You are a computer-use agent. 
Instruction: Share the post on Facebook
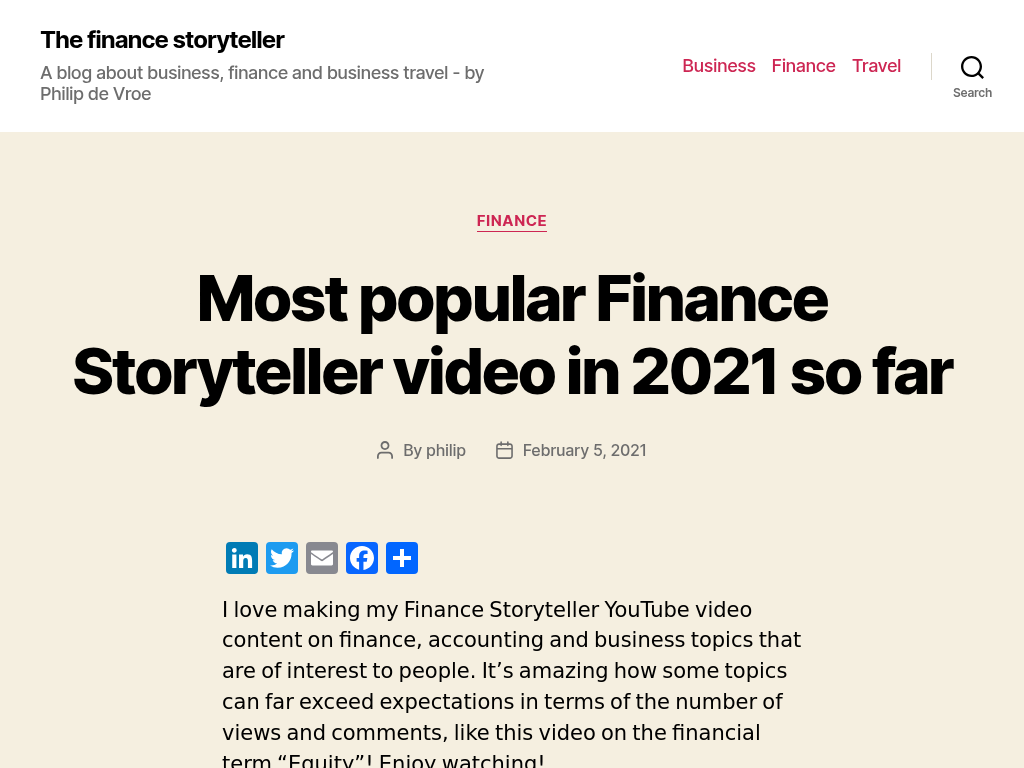click(362, 558)
